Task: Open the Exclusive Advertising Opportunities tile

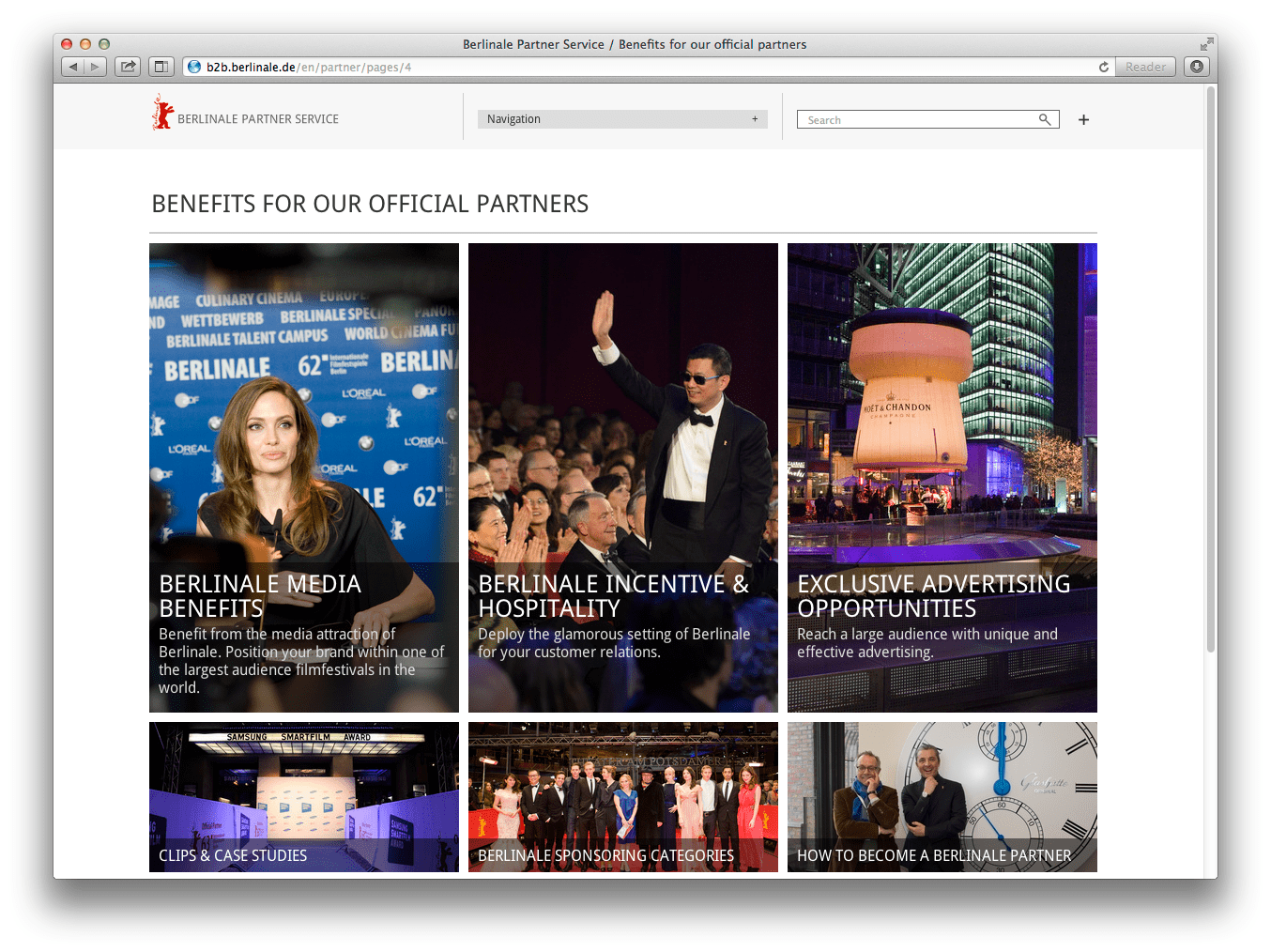Action: pyautogui.click(x=942, y=477)
